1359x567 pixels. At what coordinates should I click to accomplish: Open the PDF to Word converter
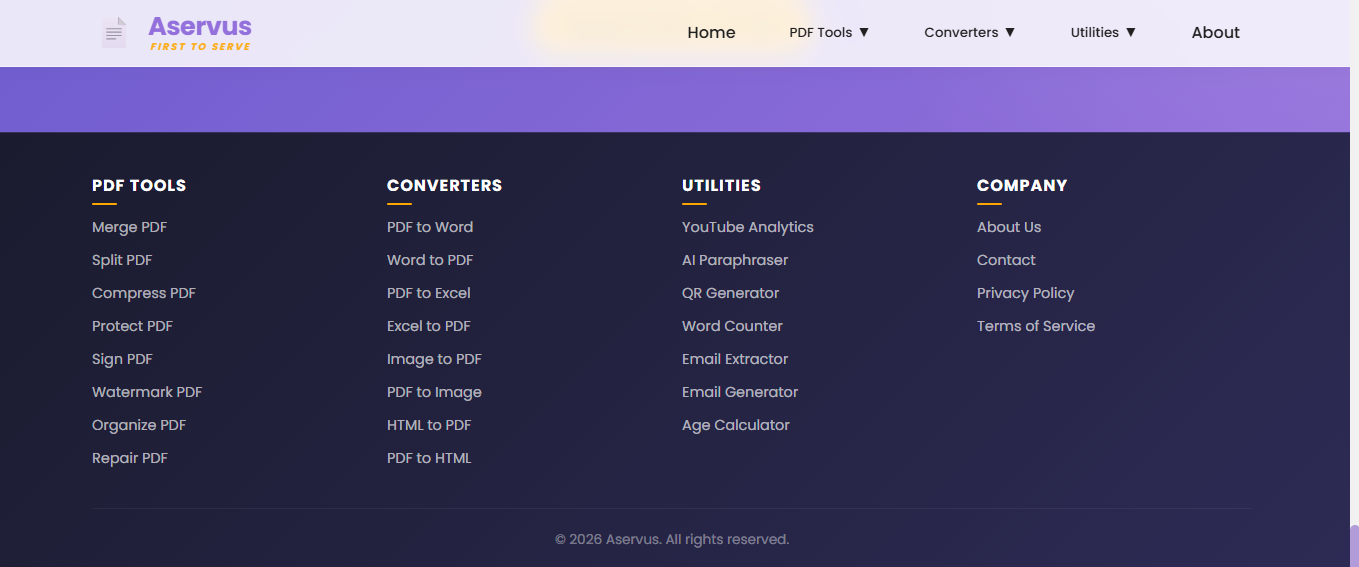430,227
